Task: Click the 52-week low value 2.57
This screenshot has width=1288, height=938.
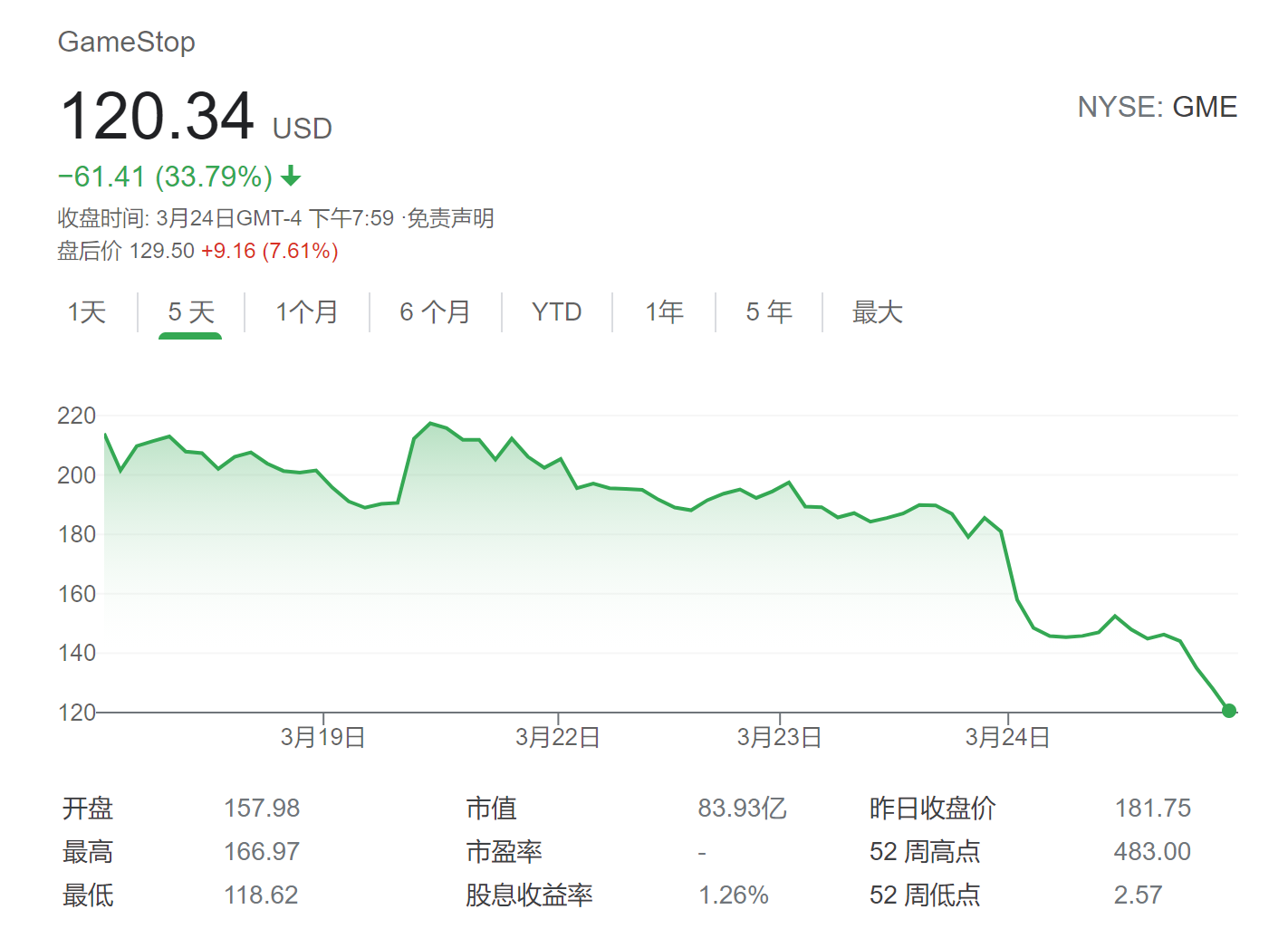Action: [x=1138, y=895]
